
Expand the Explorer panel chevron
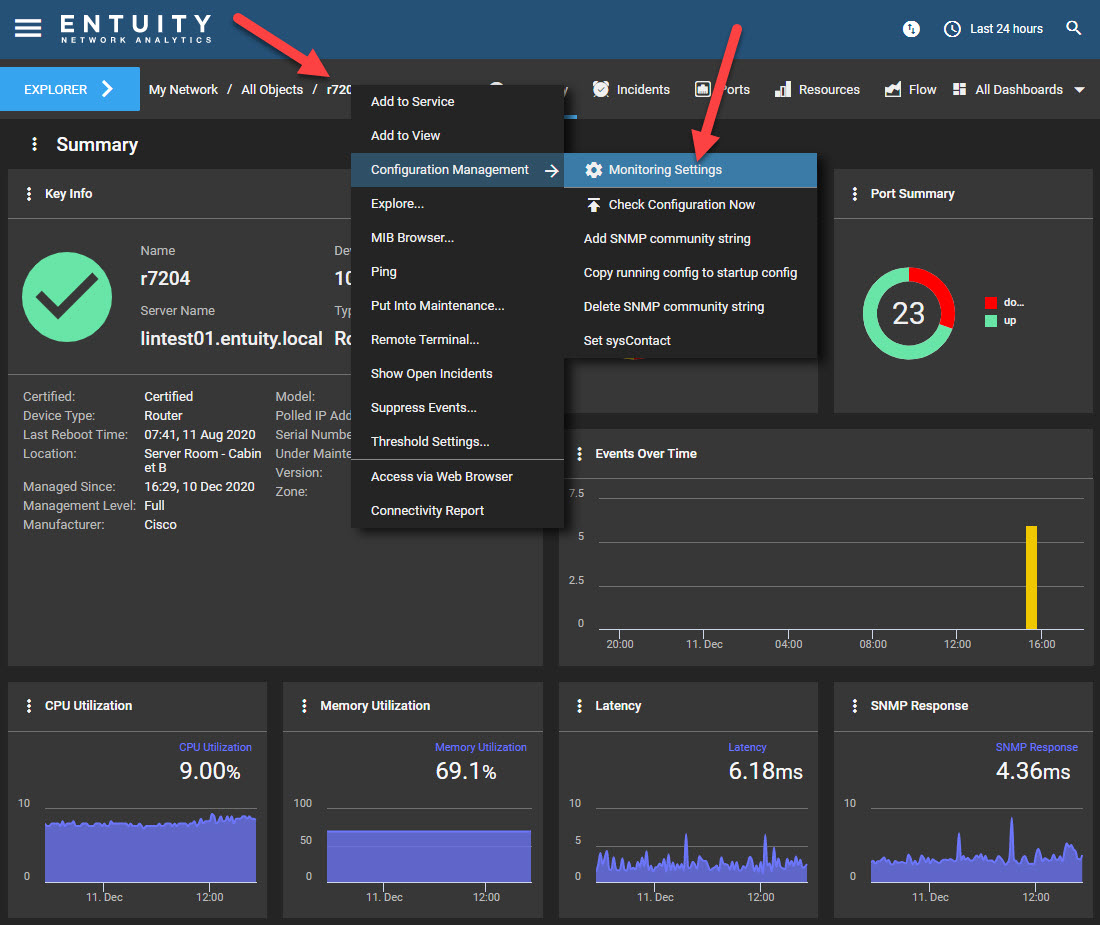tap(107, 89)
